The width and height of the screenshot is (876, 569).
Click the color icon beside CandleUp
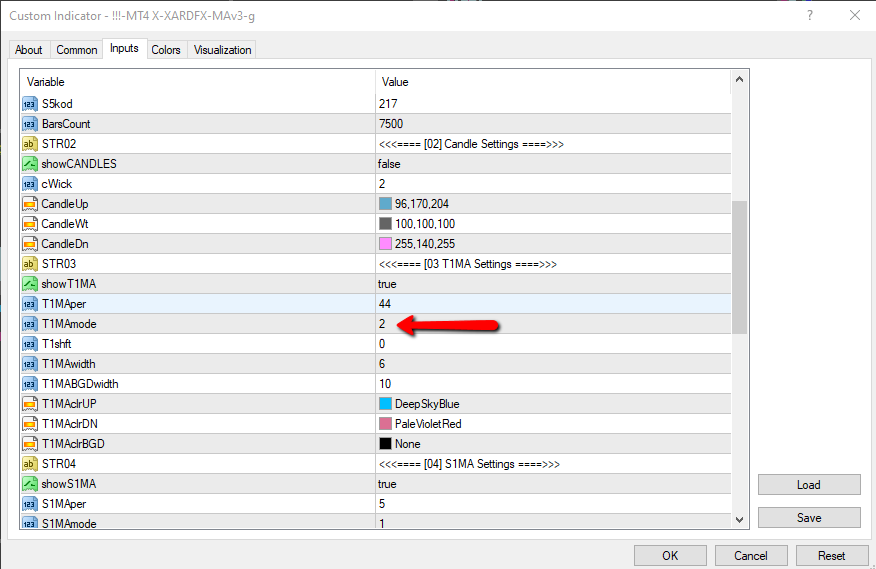click(30, 204)
